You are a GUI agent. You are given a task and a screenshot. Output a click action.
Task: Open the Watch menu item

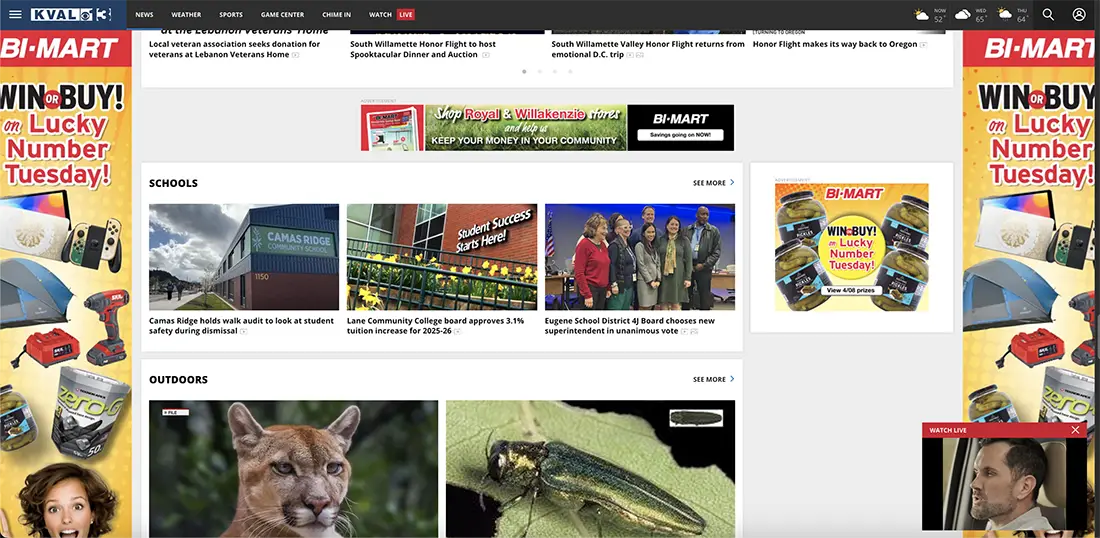coord(380,14)
